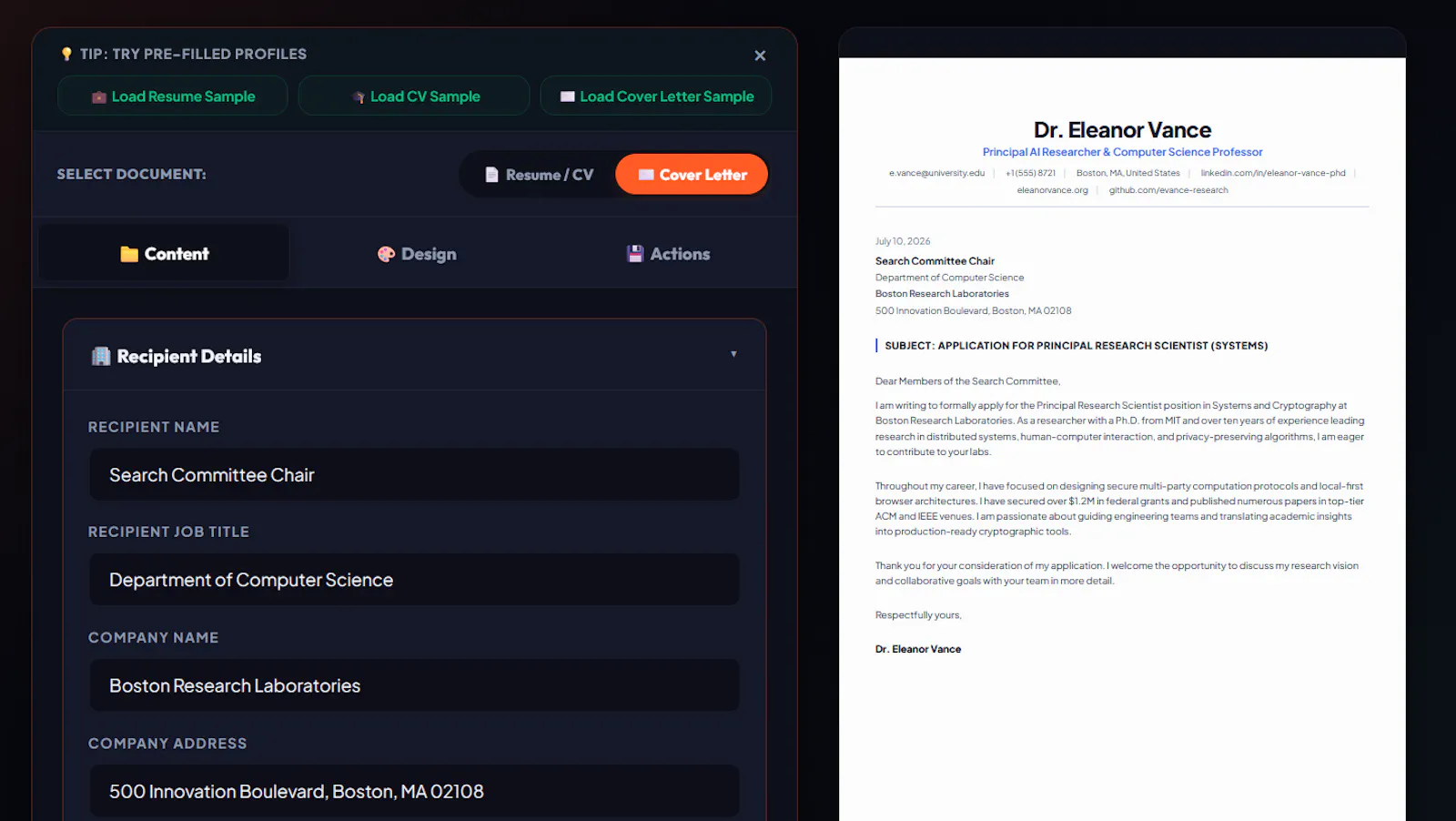Click the page icon beside Resume / CV
The image size is (1456, 821).
point(492,175)
